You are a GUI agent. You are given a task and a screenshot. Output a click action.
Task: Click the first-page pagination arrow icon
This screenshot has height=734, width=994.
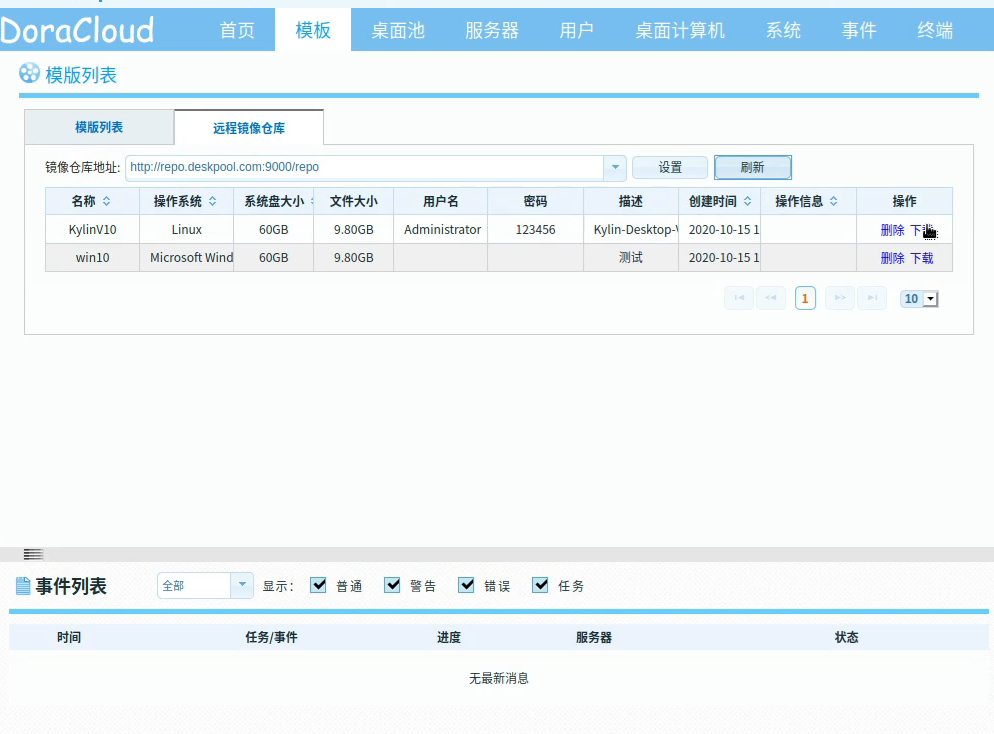739,298
